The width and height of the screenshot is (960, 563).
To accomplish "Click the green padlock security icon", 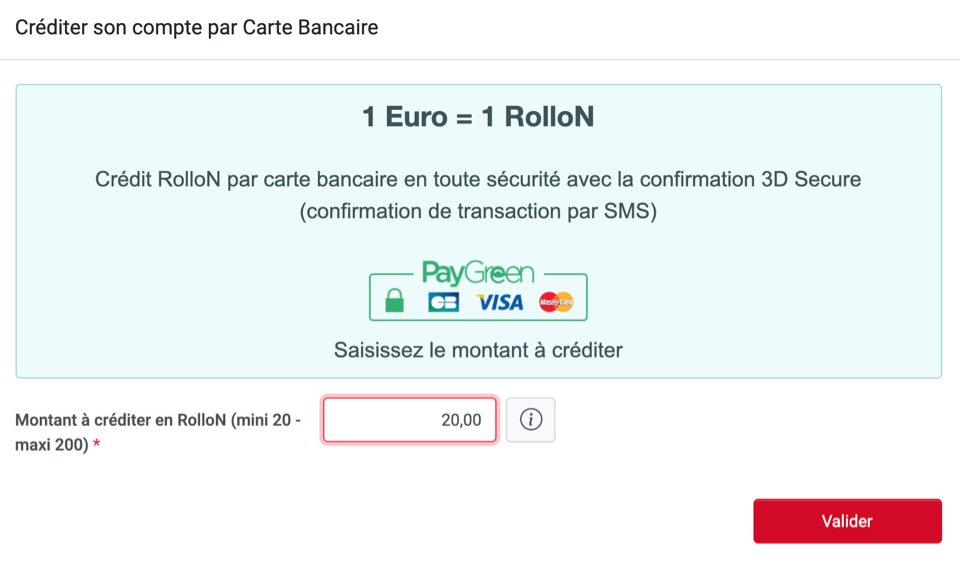I will pos(394,300).
